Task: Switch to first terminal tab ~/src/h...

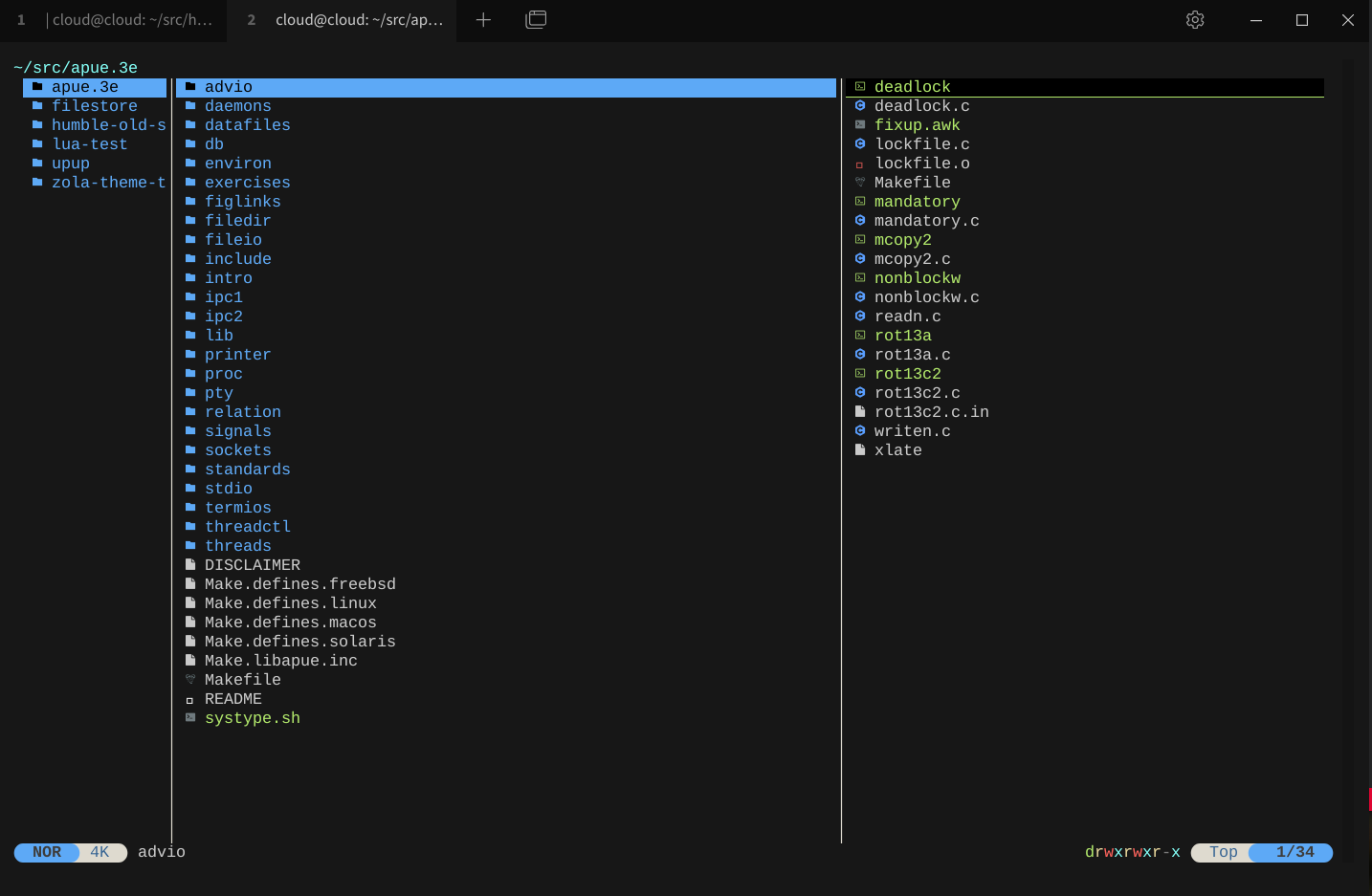Action: (x=114, y=20)
